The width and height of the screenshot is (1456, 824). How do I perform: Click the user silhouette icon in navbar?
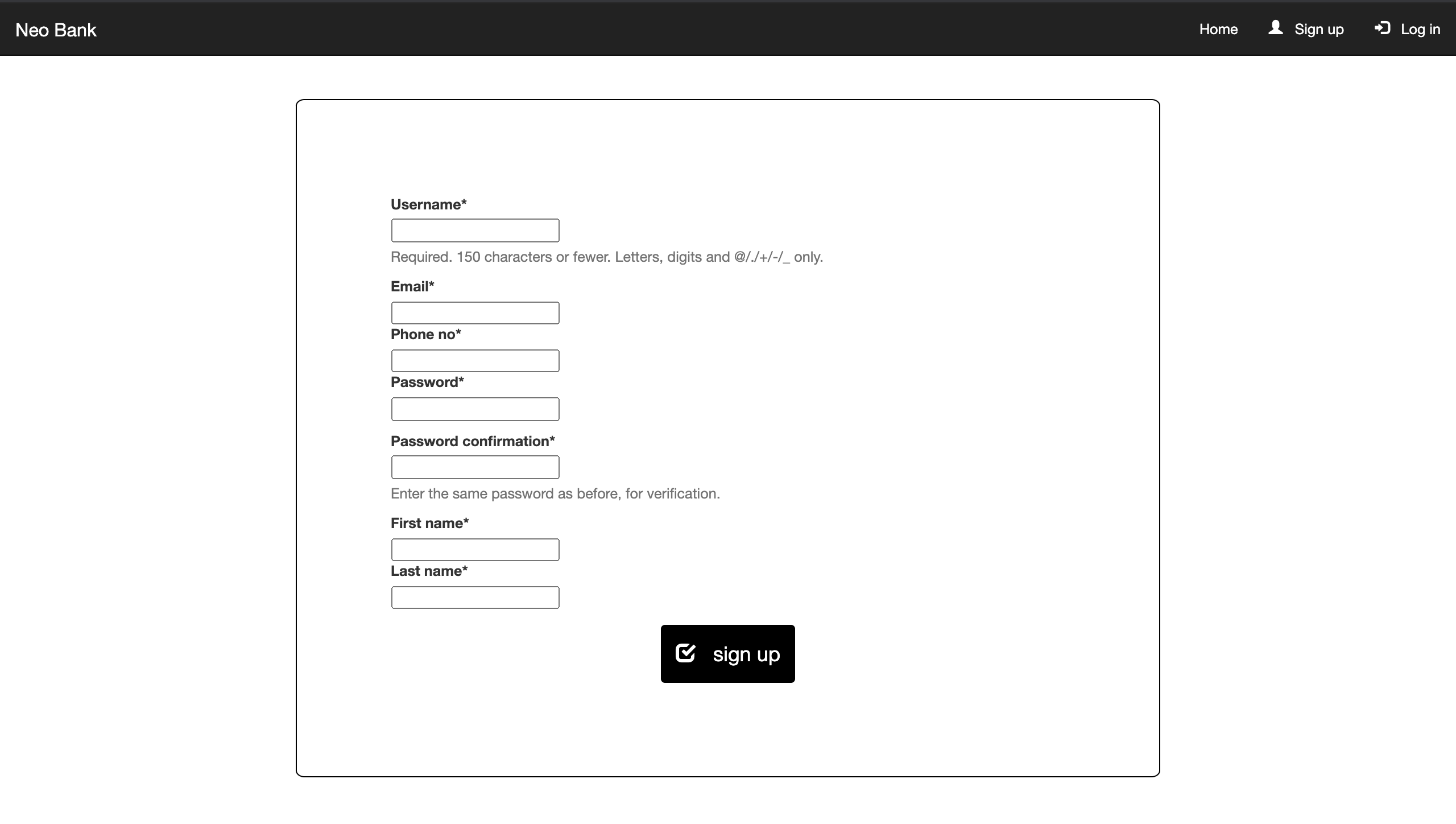[x=1275, y=28]
